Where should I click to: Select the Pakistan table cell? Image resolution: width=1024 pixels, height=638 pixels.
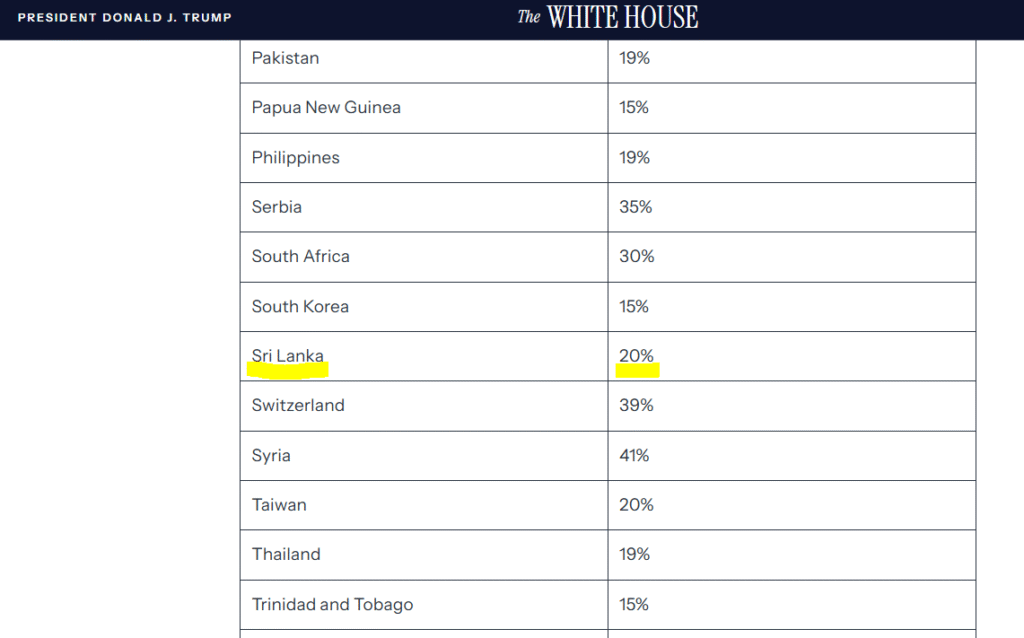click(x=424, y=58)
